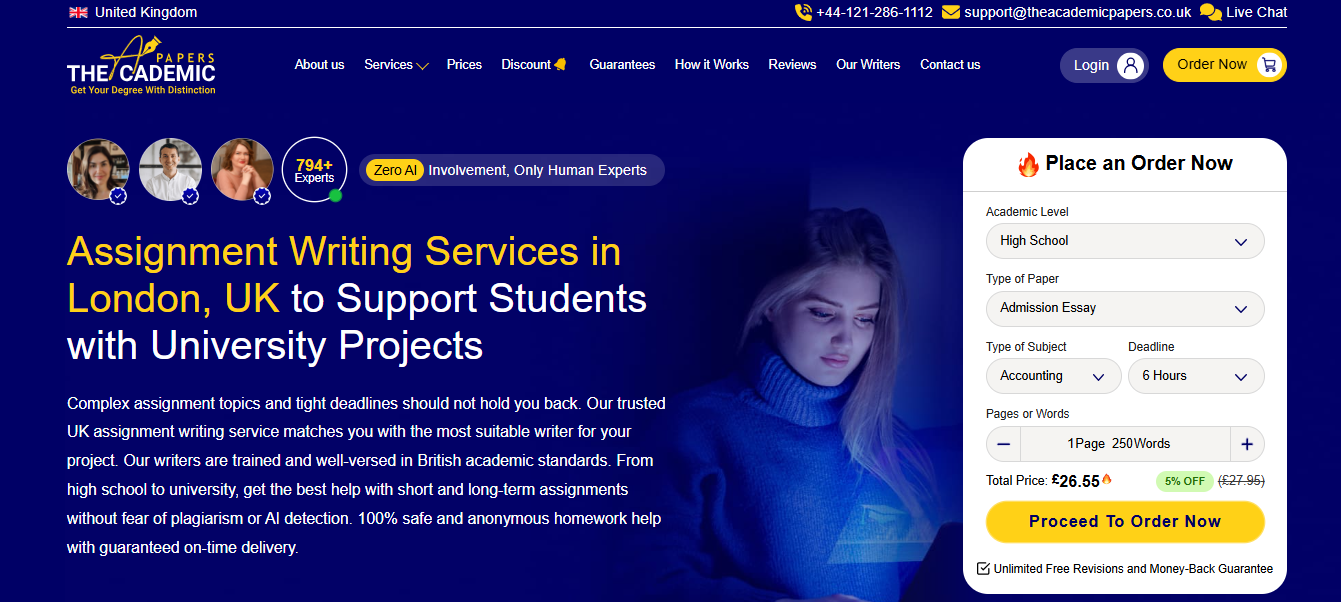The image size is (1341, 602).
Task: Expand the Deadline dropdown showing 6 Hours
Action: pos(1196,376)
